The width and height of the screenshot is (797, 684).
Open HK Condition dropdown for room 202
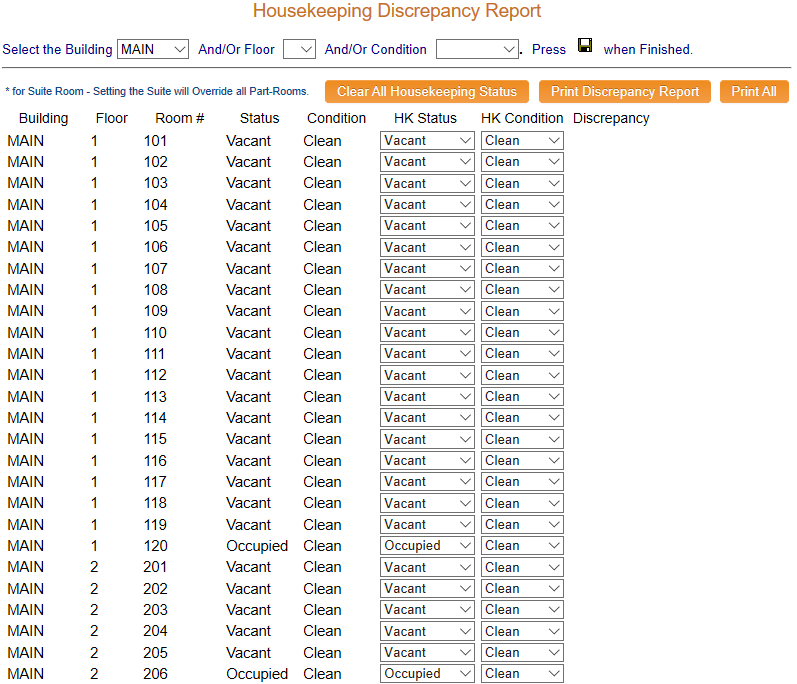(x=522, y=589)
